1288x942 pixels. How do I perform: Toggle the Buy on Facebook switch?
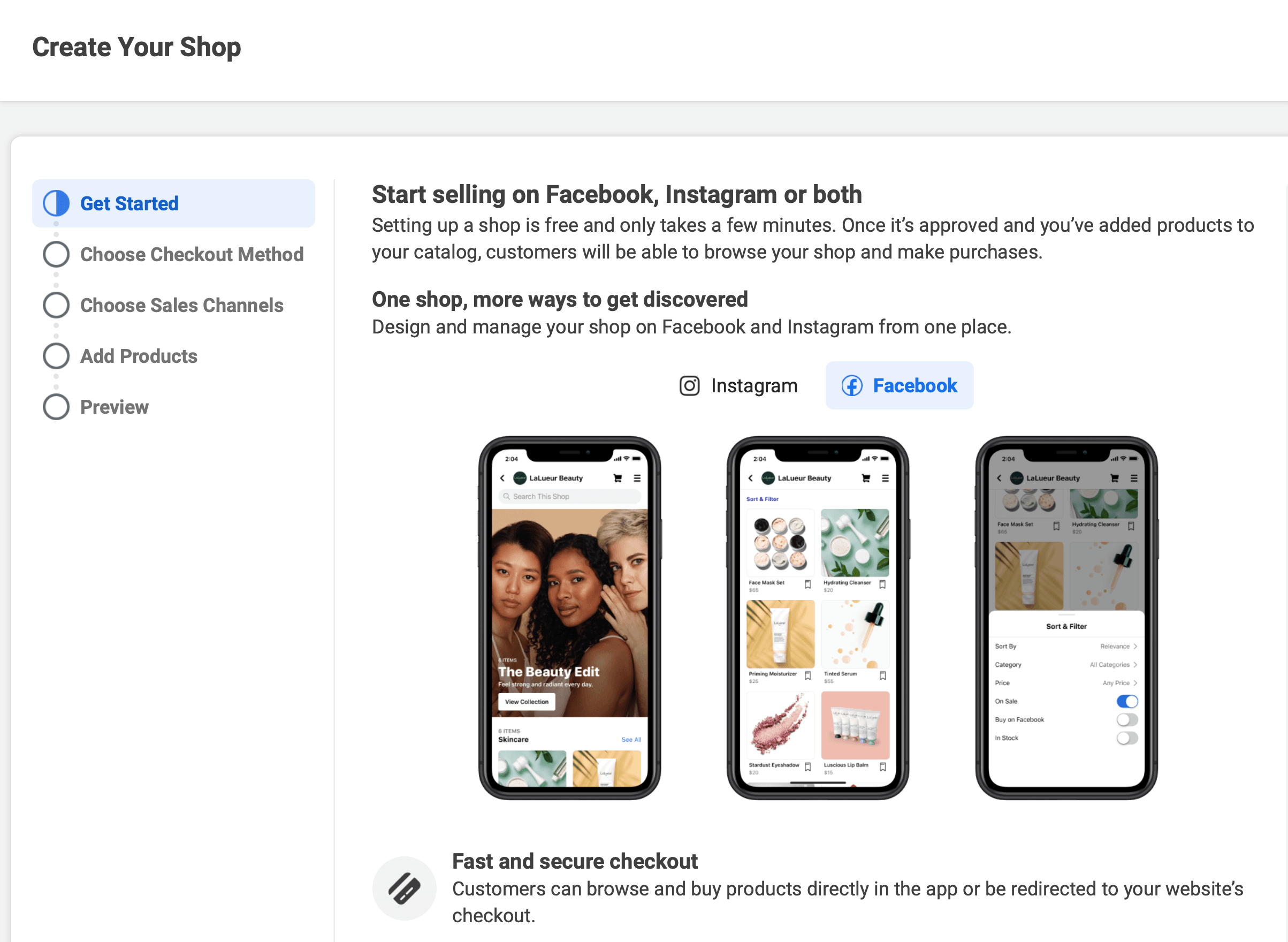[x=1128, y=719]
